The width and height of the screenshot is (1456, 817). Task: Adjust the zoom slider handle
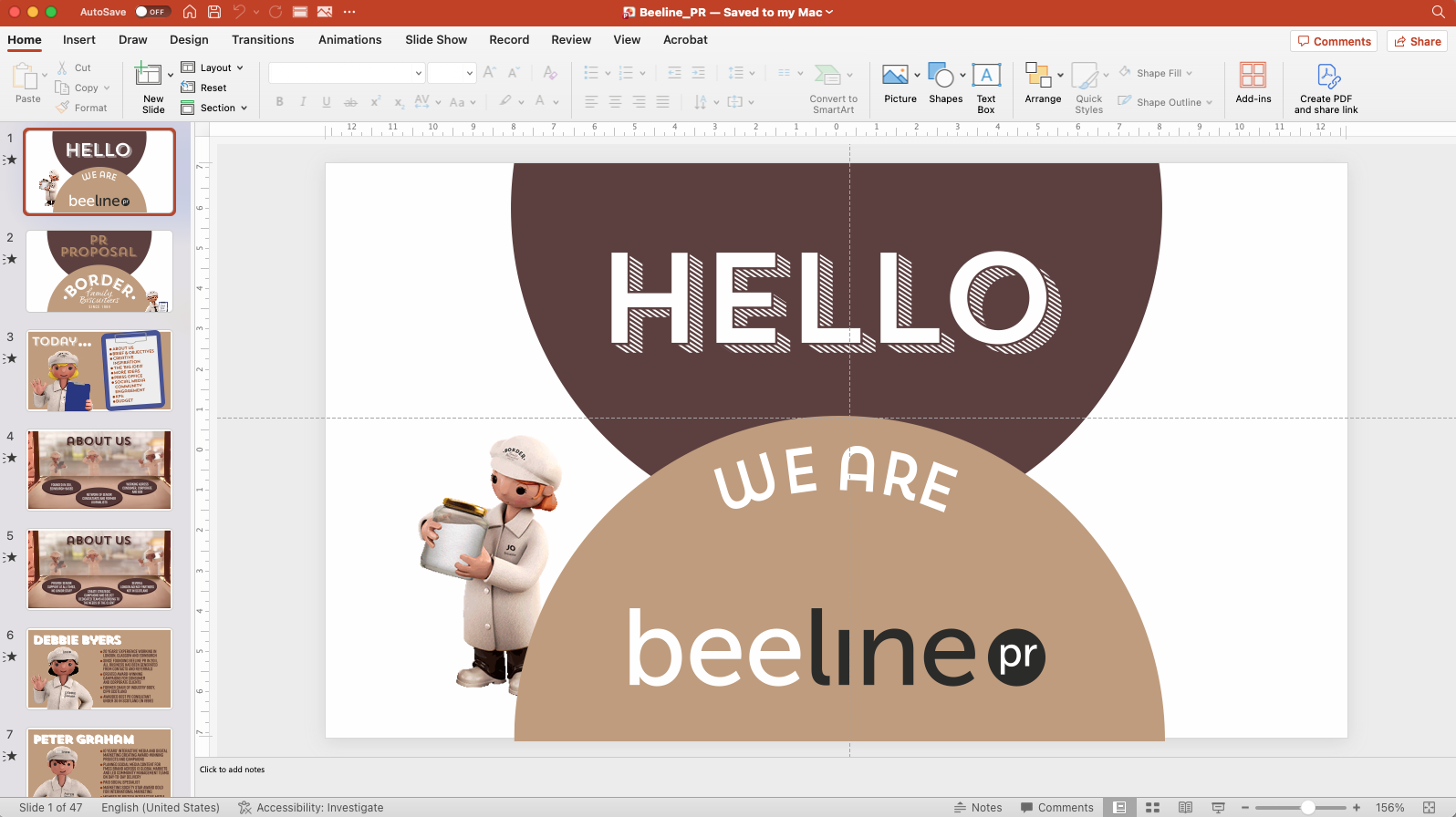(1307, 808)
